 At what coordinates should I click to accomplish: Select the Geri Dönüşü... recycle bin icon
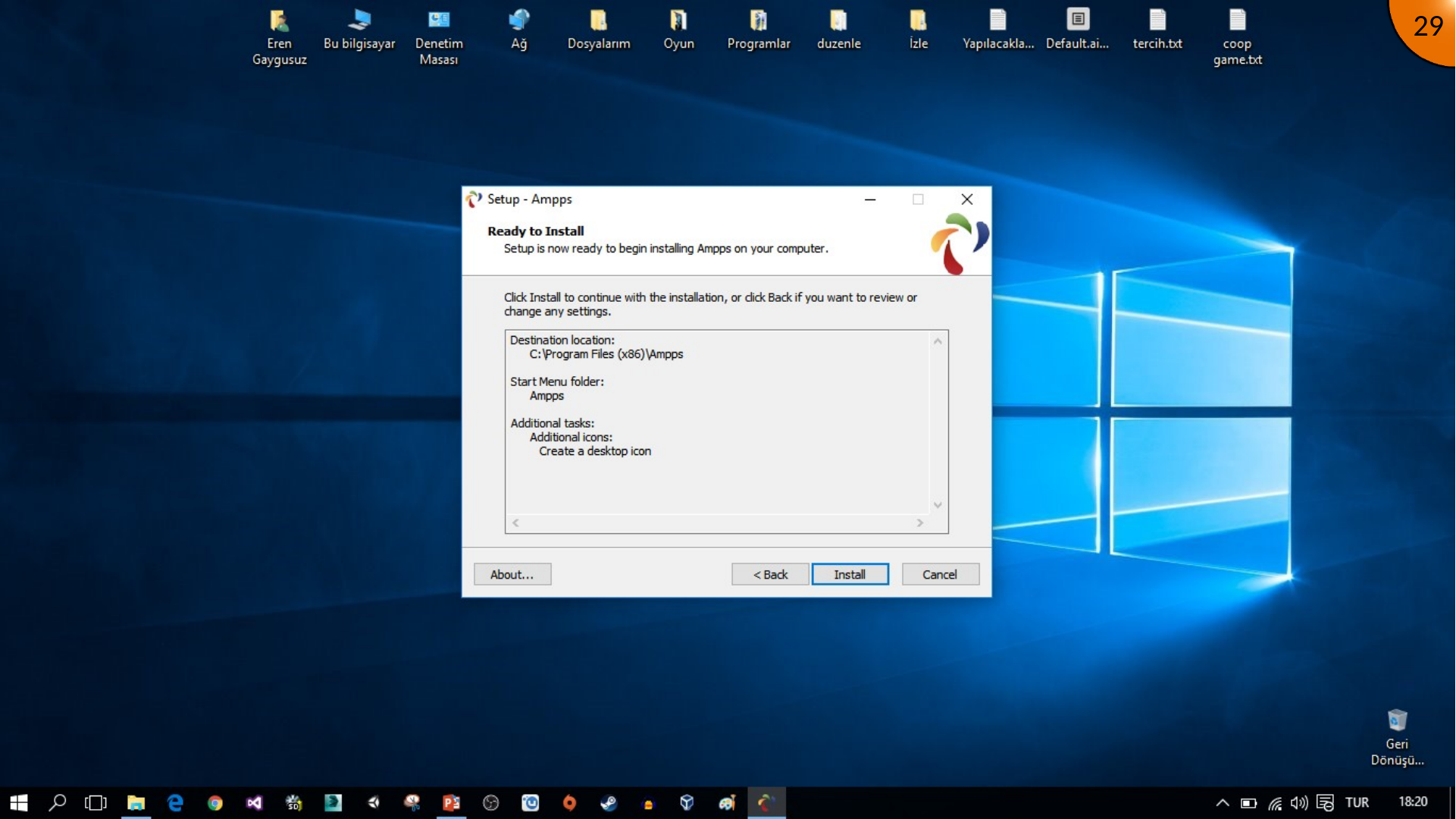tap(1397, 737)
